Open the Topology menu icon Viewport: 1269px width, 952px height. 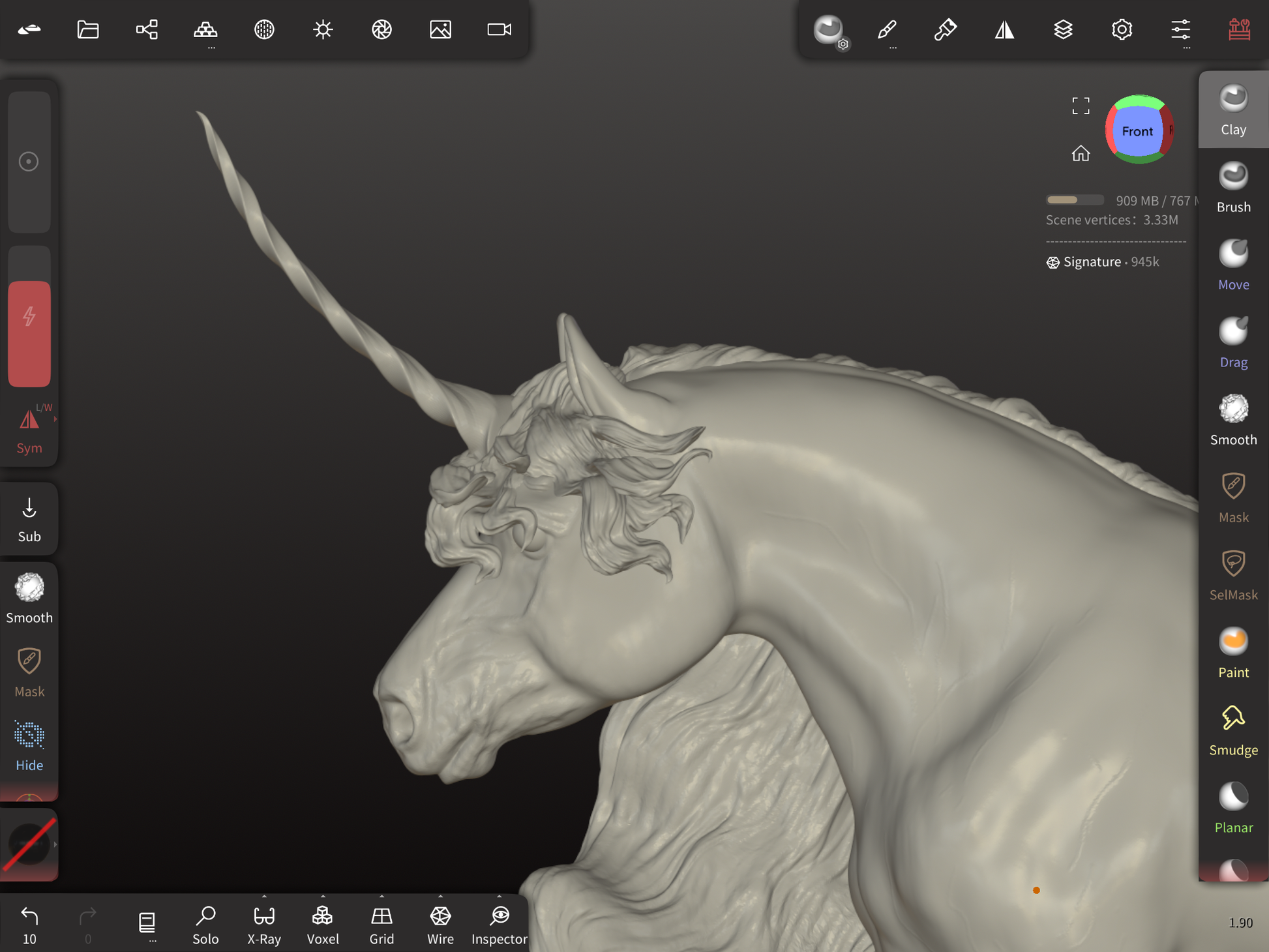click(205, 29)
